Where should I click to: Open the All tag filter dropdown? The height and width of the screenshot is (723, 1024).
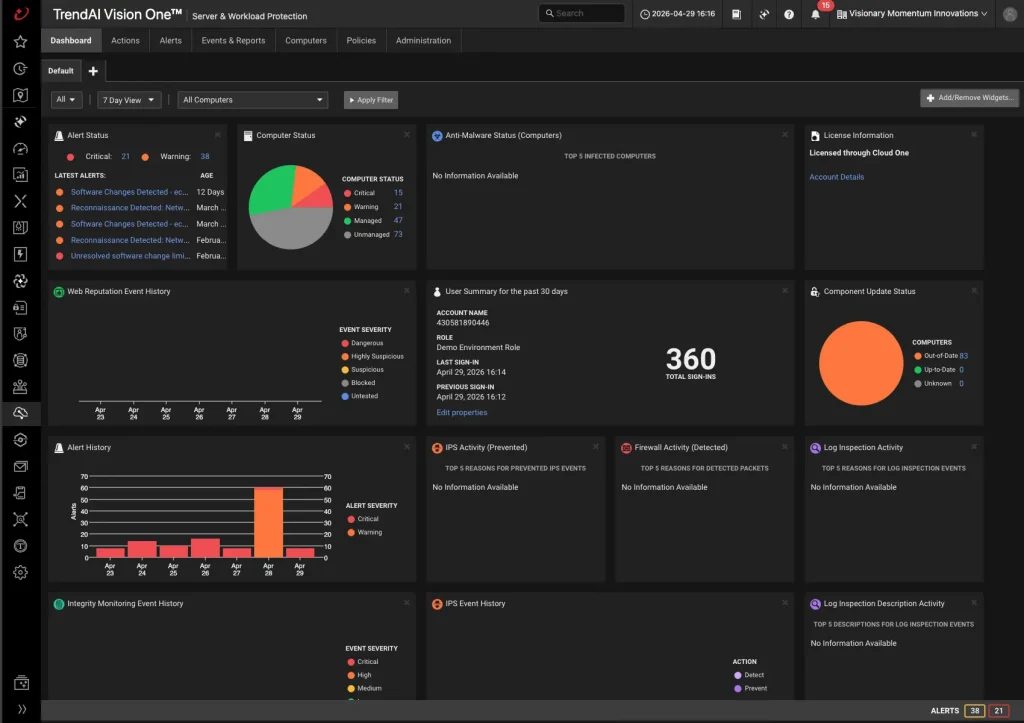(x=66, y=100)
